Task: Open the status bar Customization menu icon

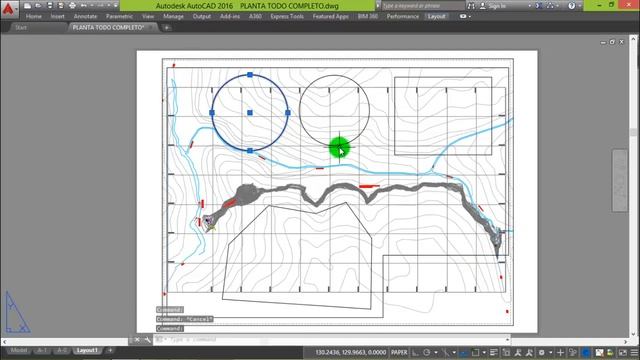Action: click(634, 352)
